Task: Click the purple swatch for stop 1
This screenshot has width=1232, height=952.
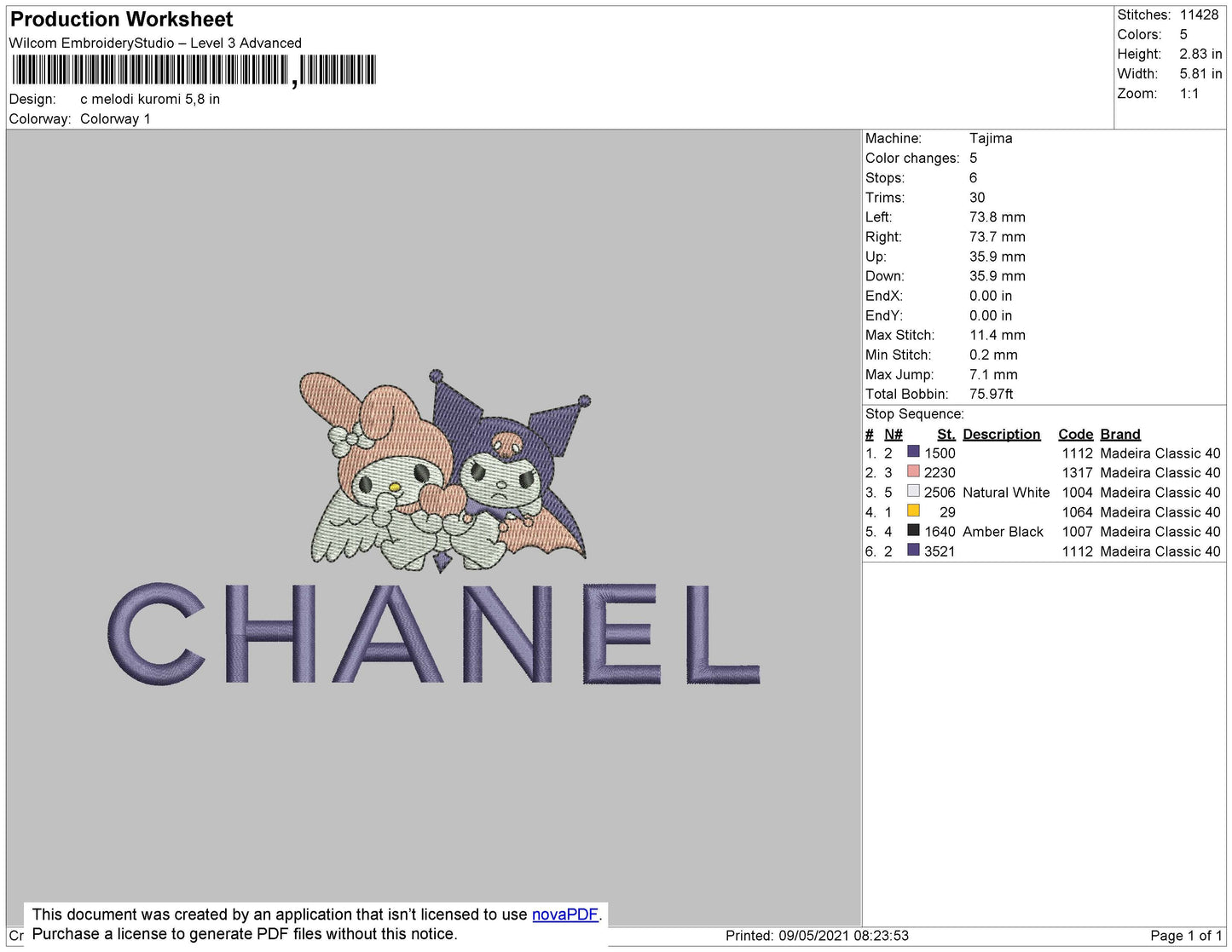Action: point(913,452)
